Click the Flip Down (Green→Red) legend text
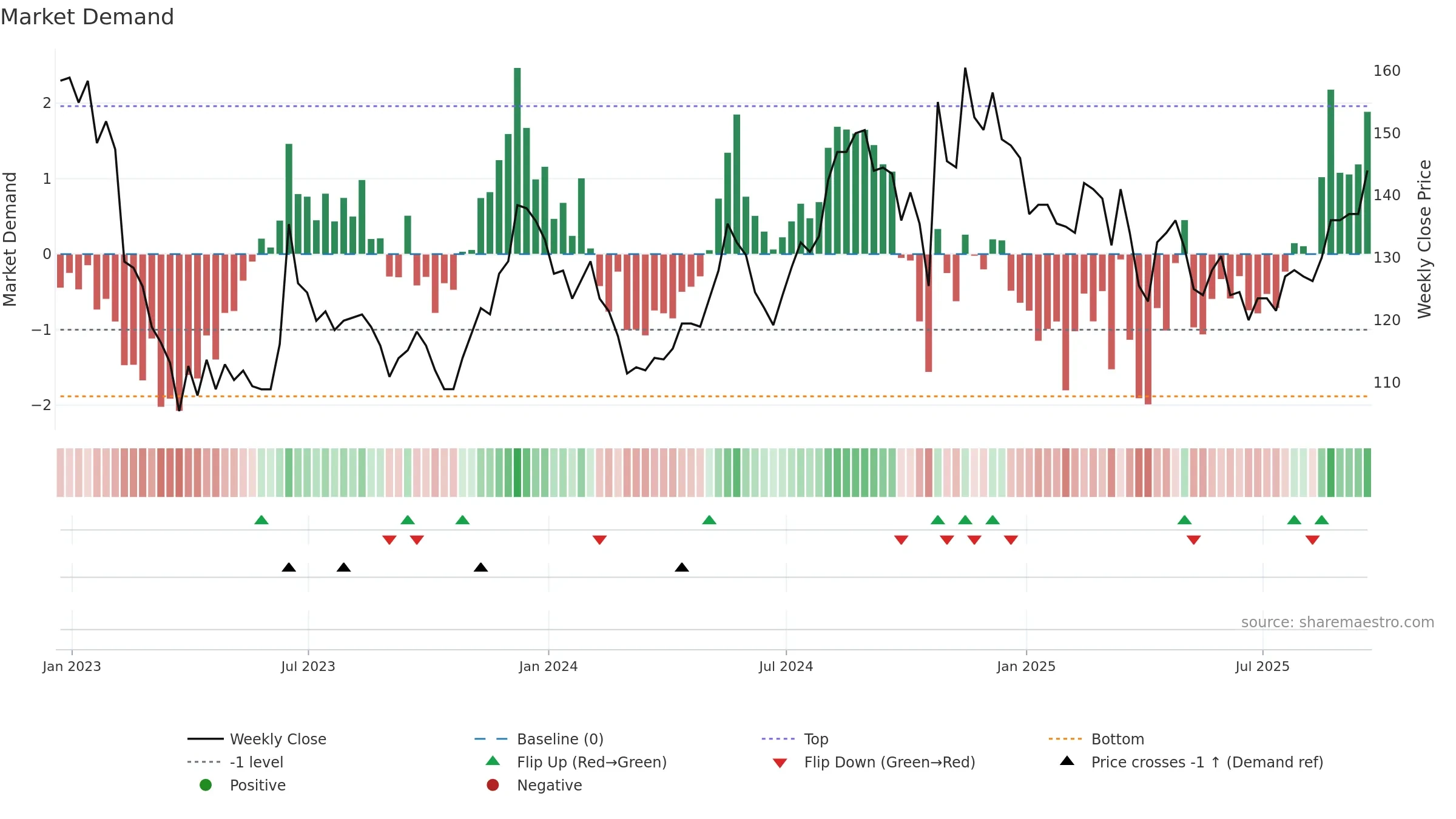Image resolution: width=1456 pixels, height=819 pixels. (889, 762)
